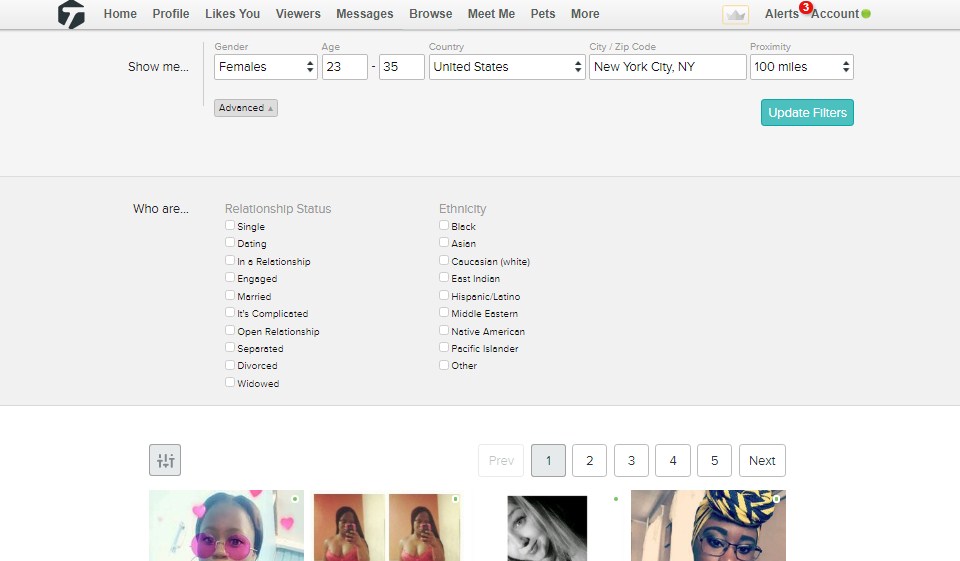This screenshot has height=561, width=960.
Task: Click the VIP crown icon
Action: tap(735, 15)
